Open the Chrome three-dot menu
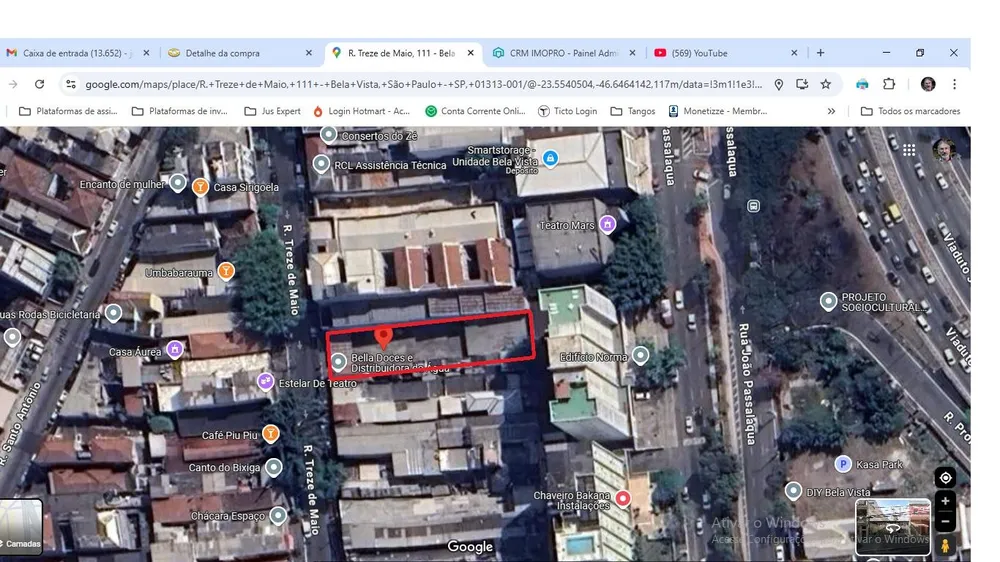Screen dimensions: 1000x562 (x=954, y=84)
